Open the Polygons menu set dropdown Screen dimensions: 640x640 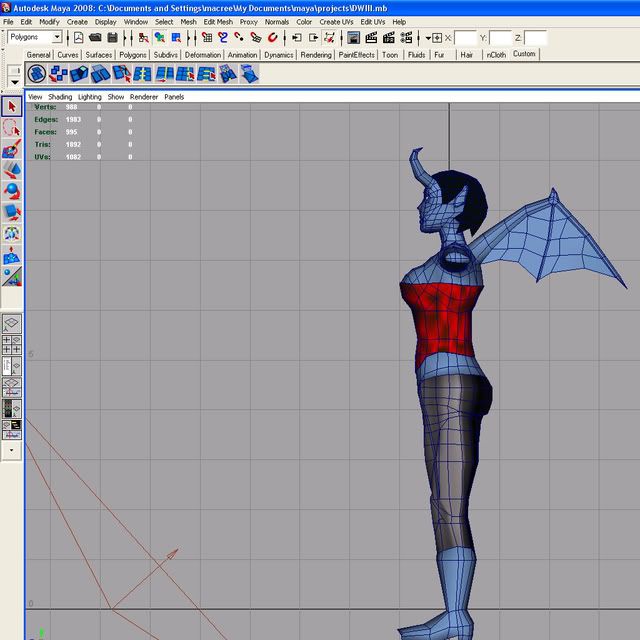click(57, 38)
